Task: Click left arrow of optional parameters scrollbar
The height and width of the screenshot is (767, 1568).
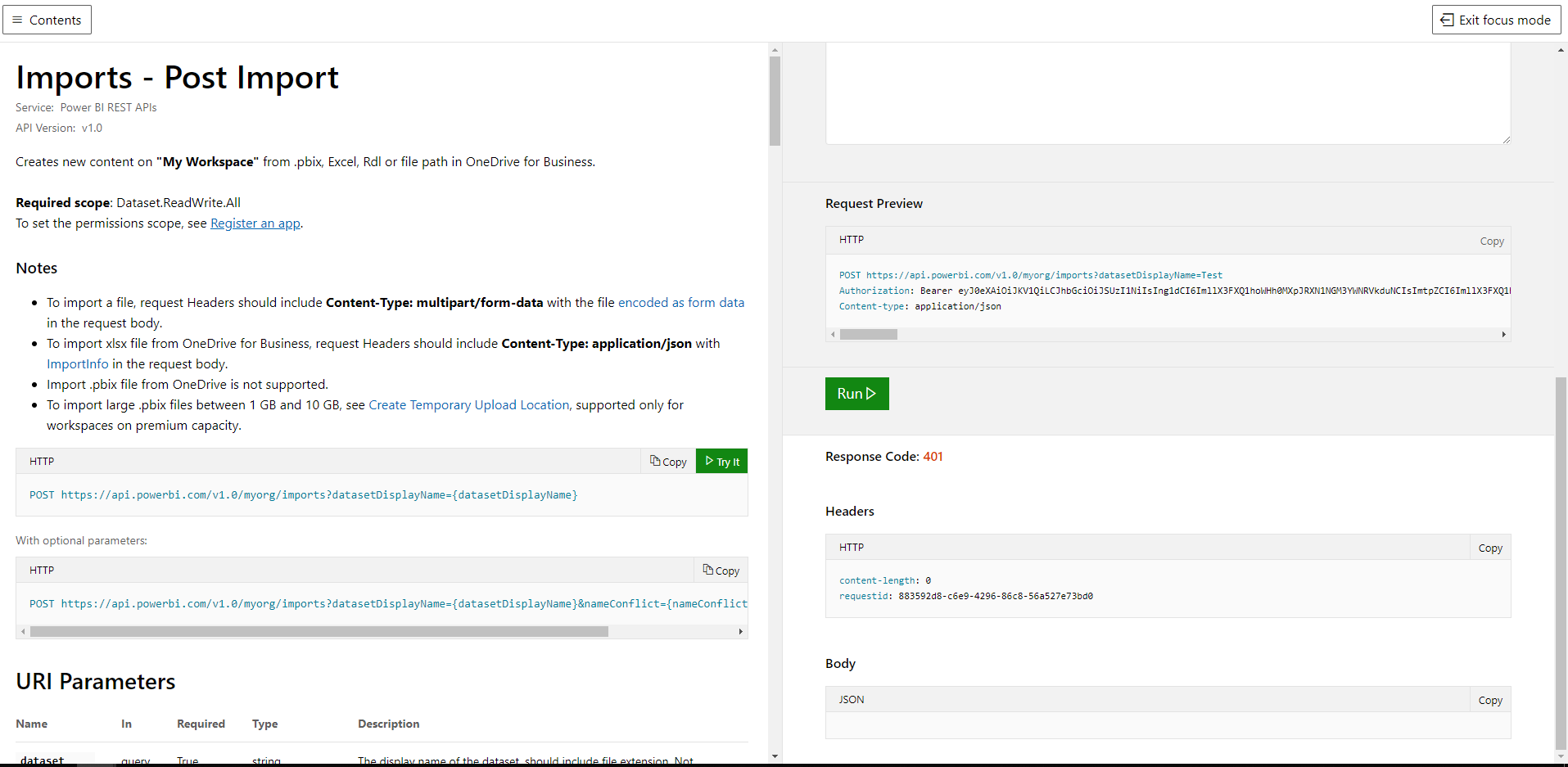Action: pyautogui.click(x=23, y=631)
